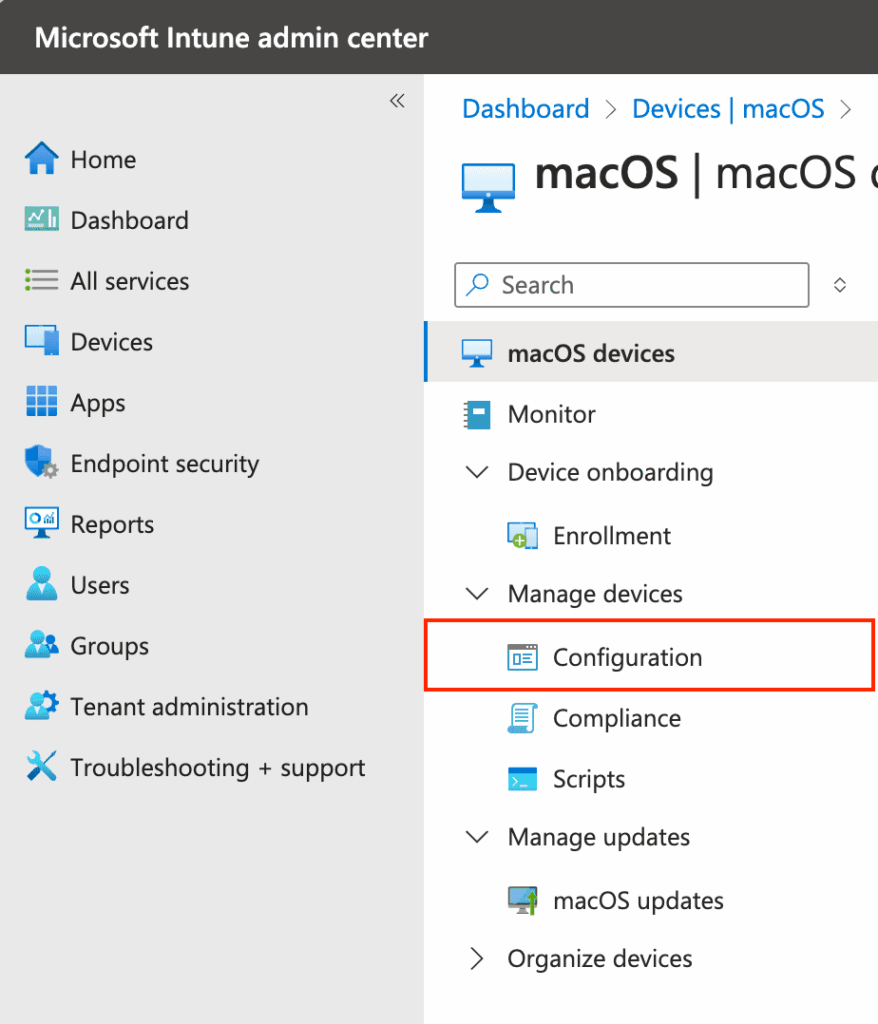This screenshot has height=1024, width=878.
Task: Collapse the Manage devices section
Action: (478, 594)
